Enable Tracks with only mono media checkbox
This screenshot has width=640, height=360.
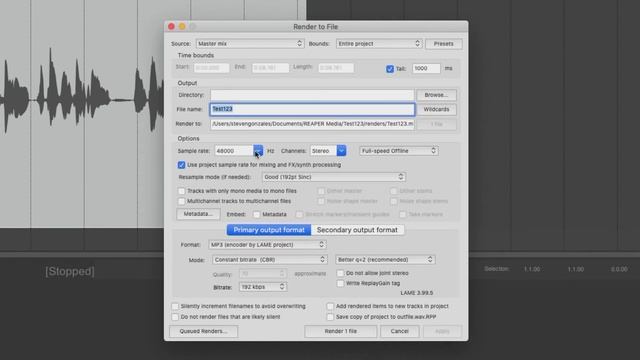pyautogui.click(x=182, y=191)
